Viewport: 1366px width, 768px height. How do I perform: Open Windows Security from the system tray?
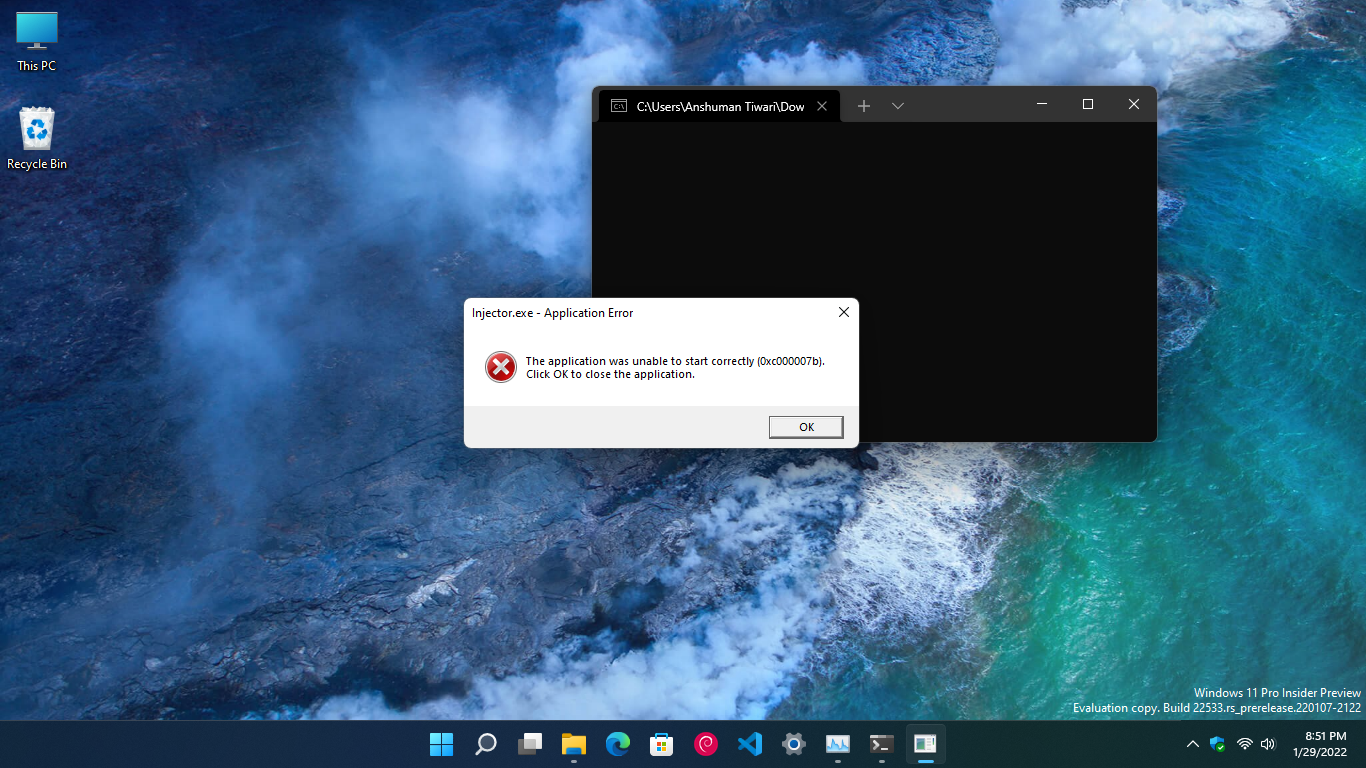point(1217,744)
